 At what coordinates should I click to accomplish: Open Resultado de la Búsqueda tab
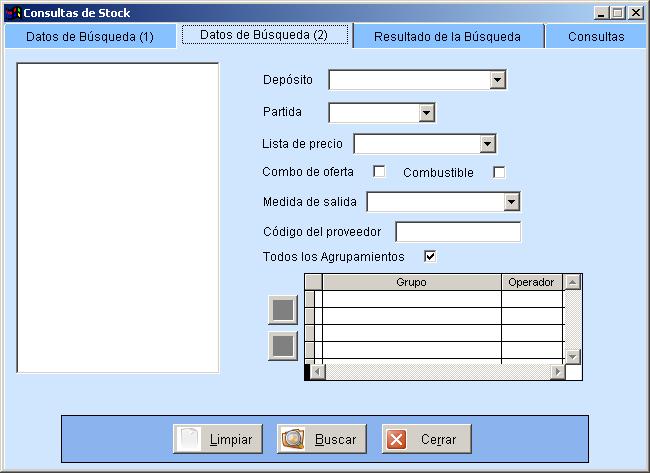tap(447, 36)
